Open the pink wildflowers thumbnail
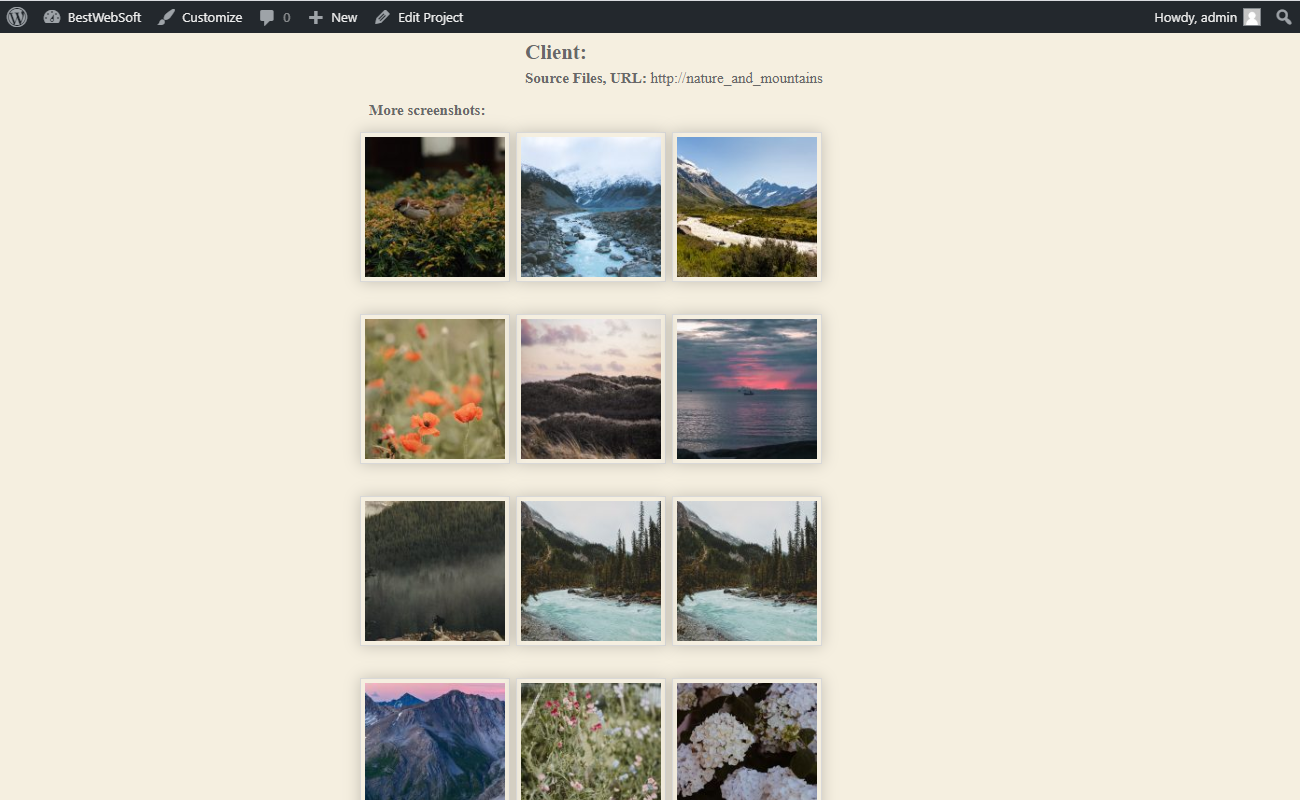Viewport: 1300px width, 800px height. tap(591, 740)
